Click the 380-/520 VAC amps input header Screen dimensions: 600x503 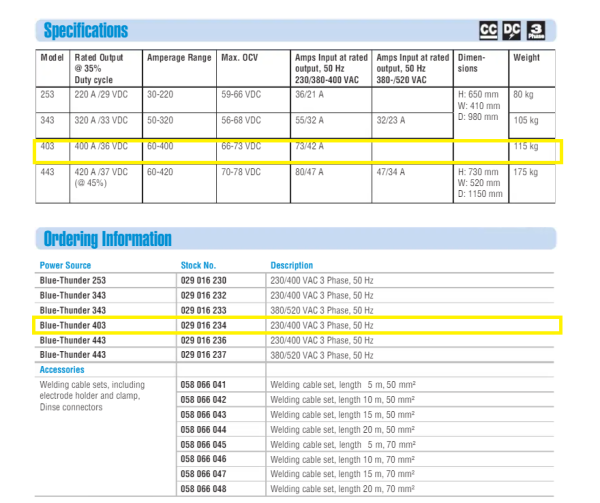tap(412, 68)
